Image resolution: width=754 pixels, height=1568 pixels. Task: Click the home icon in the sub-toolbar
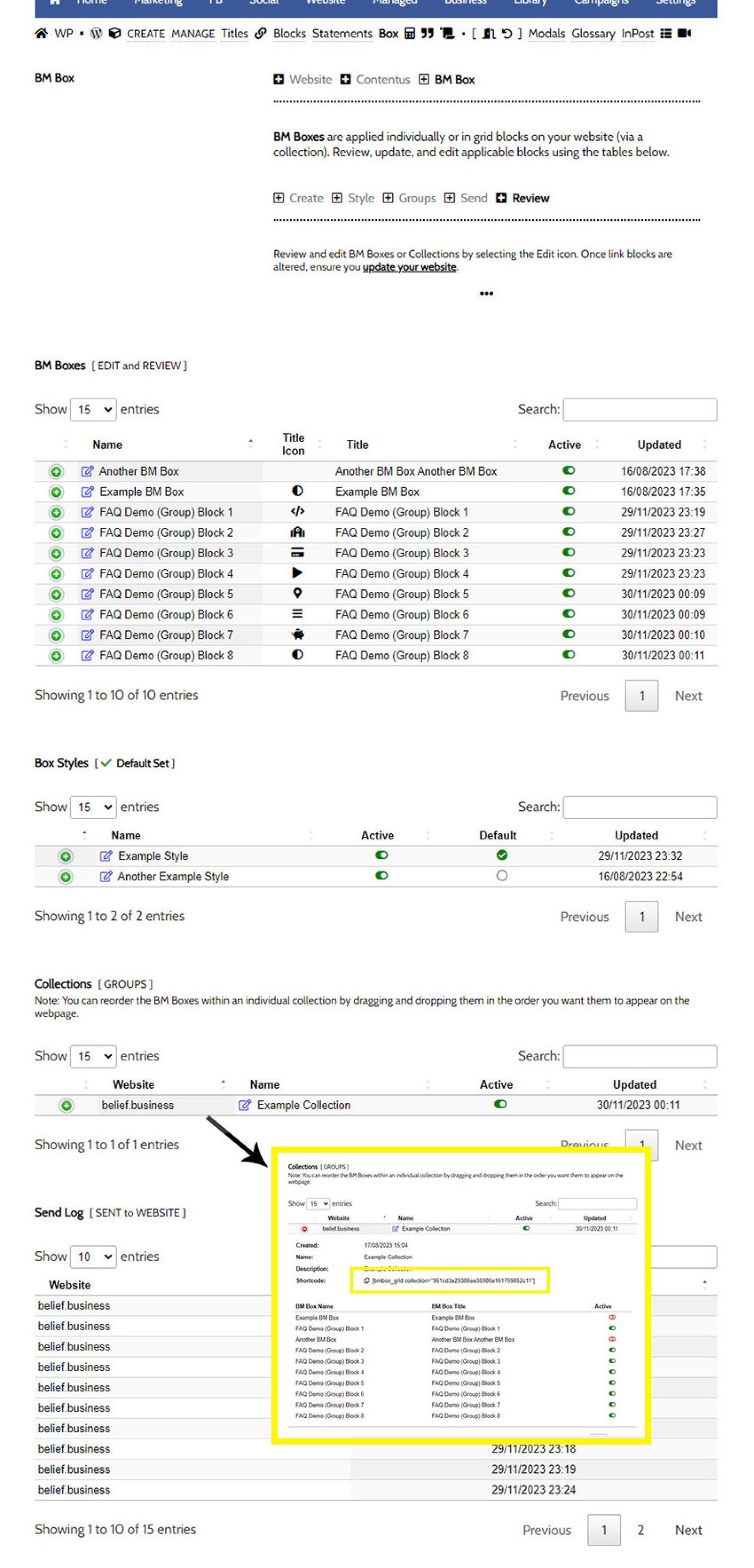[41, 34]
